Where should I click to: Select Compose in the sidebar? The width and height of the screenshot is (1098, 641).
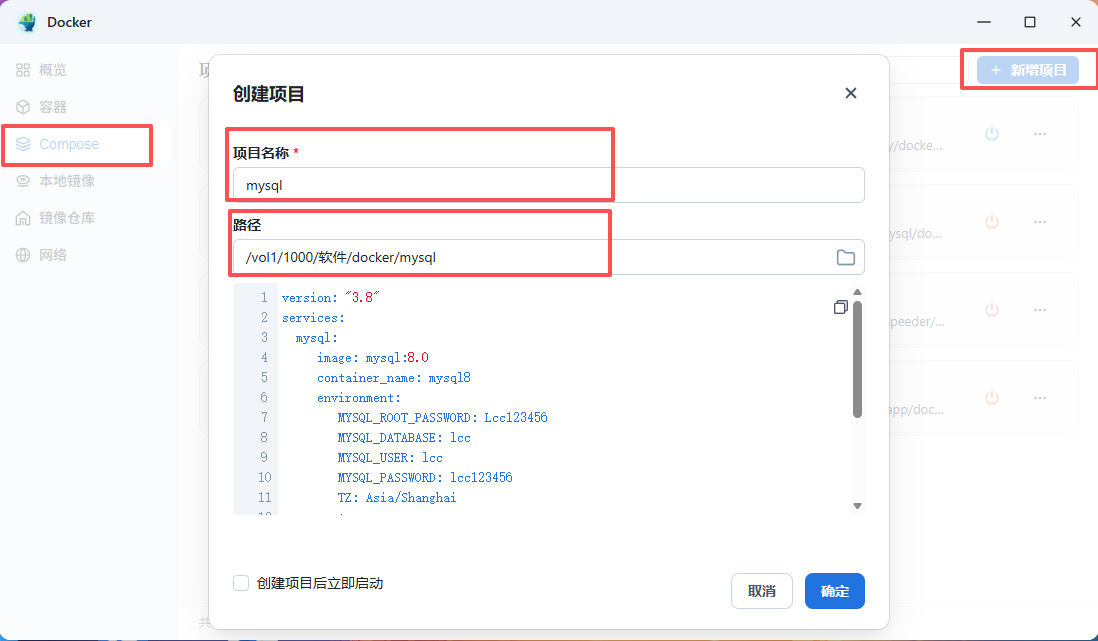[57, 144]
